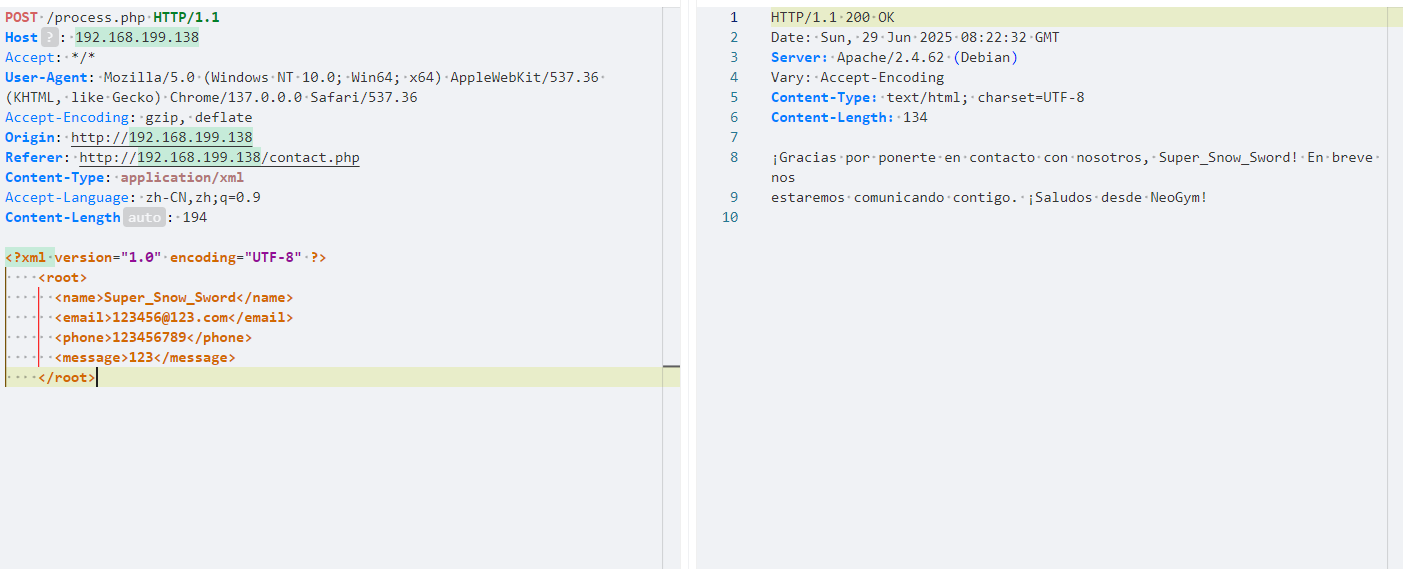The width and height of the screenshot is (1403, 569).
Task: Click the response Content-Length value 134
Action: (915, 118)
